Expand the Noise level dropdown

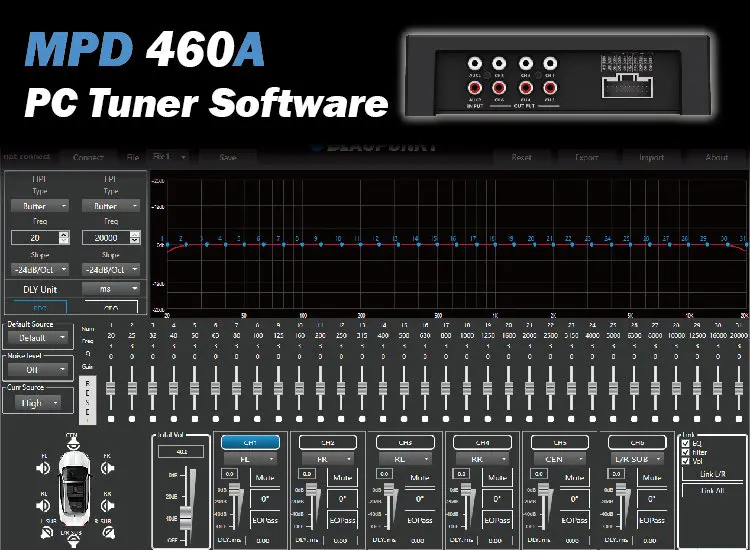tap(40, 370)
